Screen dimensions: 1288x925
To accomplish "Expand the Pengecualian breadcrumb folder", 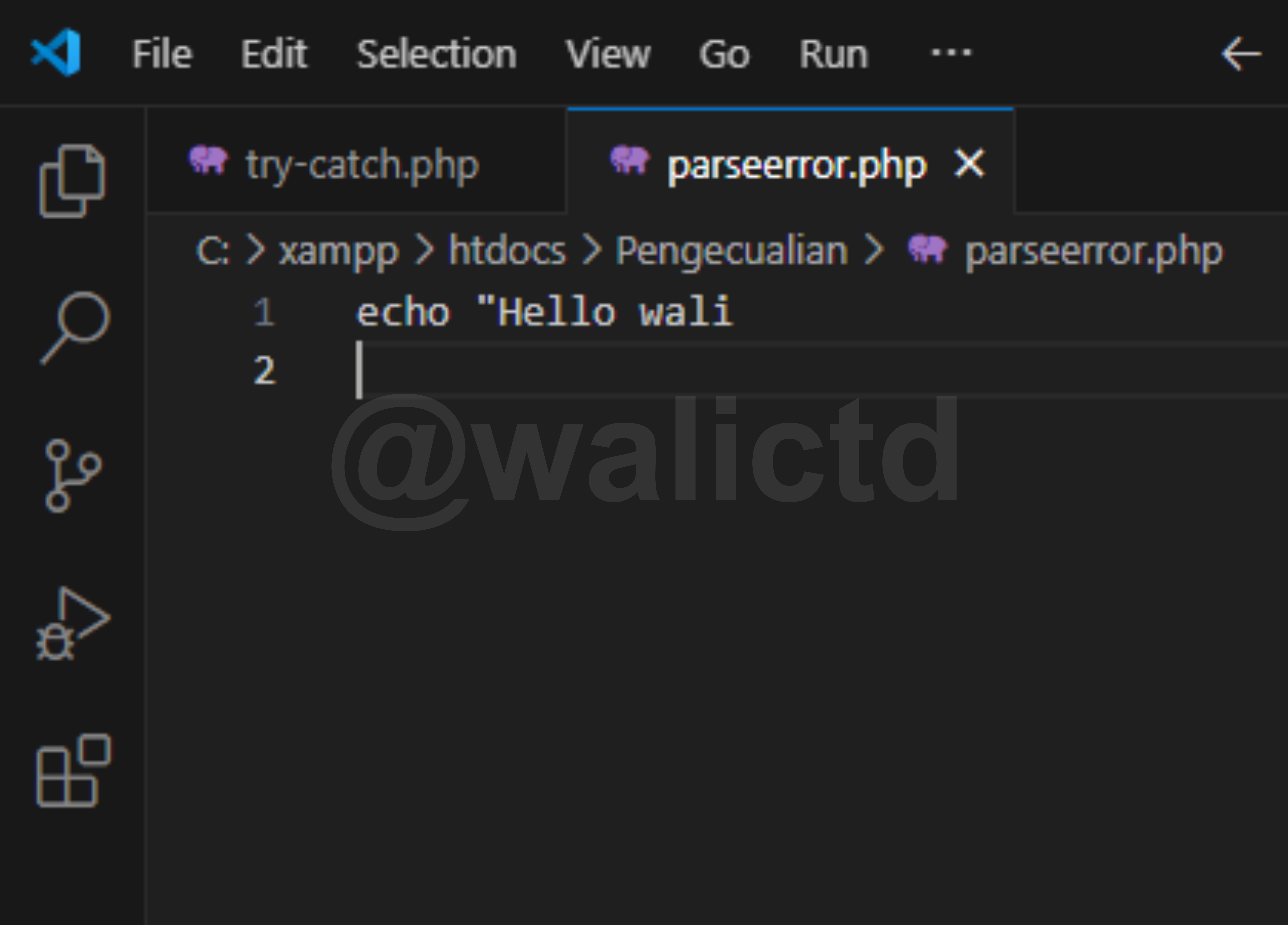I will coord(731,251).
